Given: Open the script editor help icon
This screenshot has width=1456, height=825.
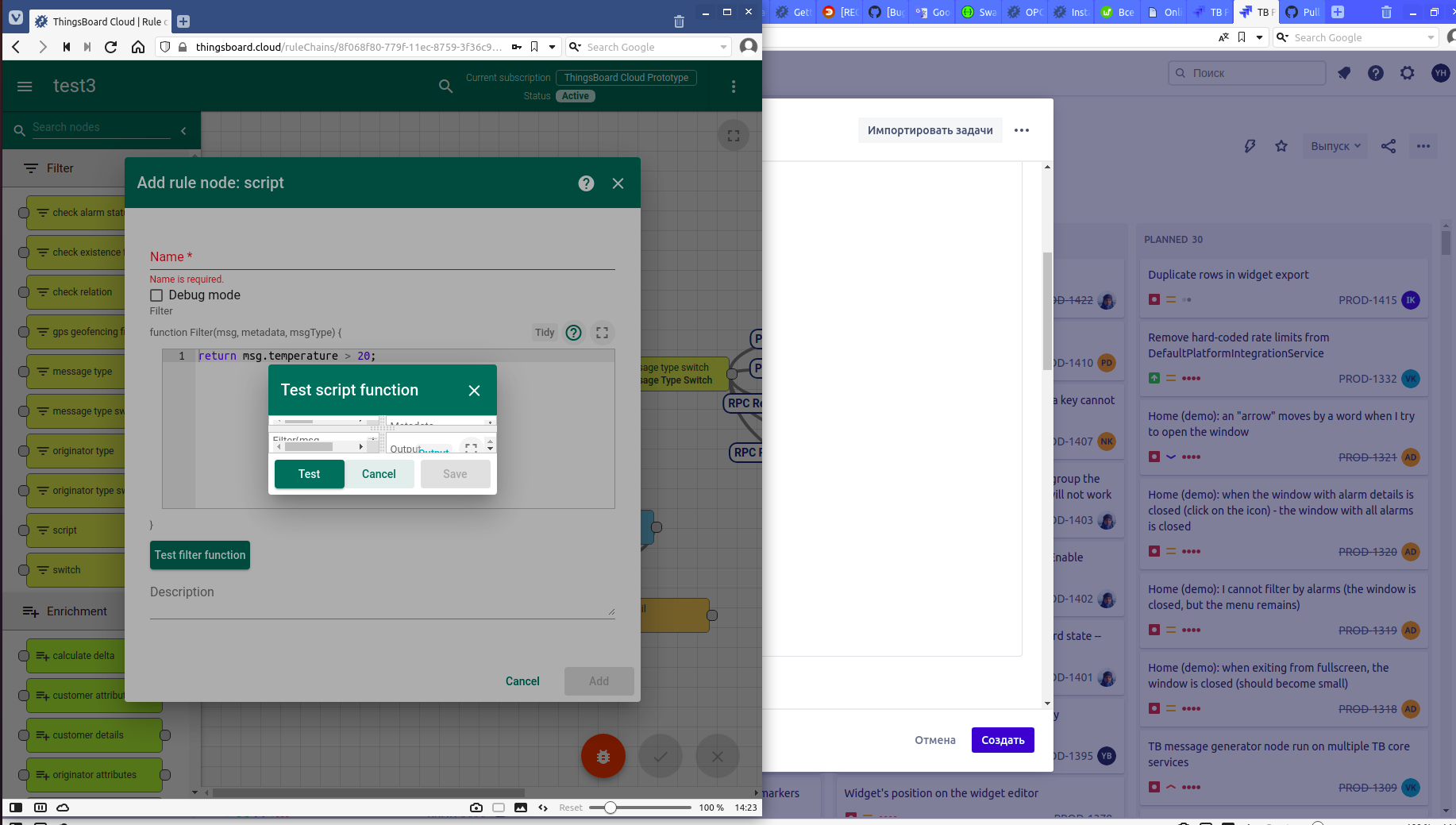Looking at the screenshot, I should [573, 333].
